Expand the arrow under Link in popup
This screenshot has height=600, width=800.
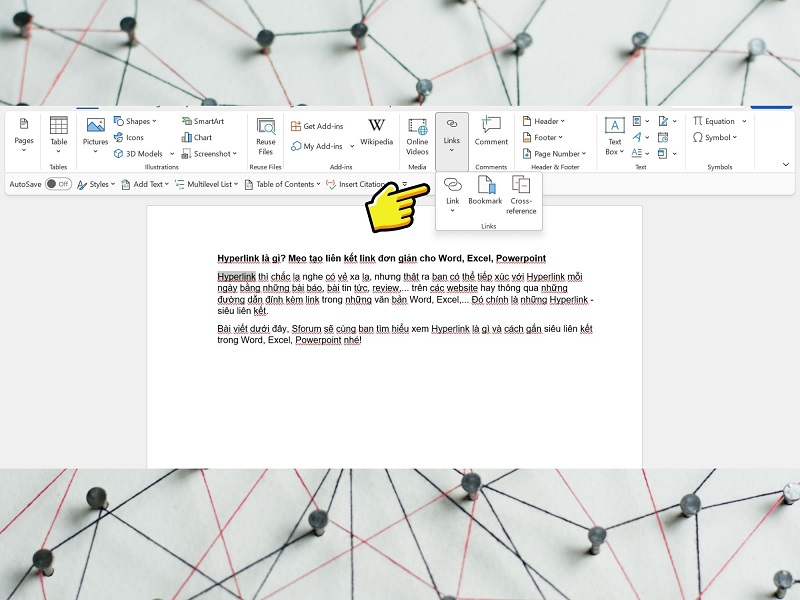coord(453,211)
